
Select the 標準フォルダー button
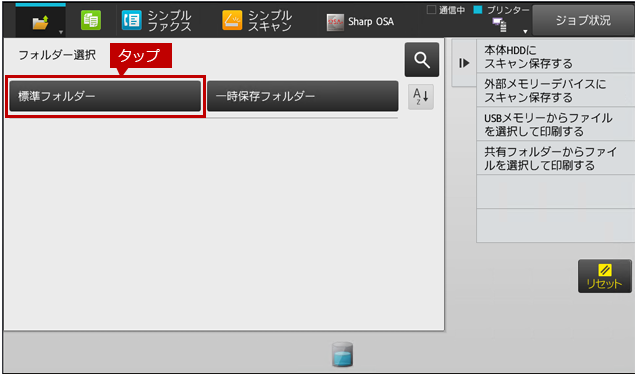click(105, 96)
